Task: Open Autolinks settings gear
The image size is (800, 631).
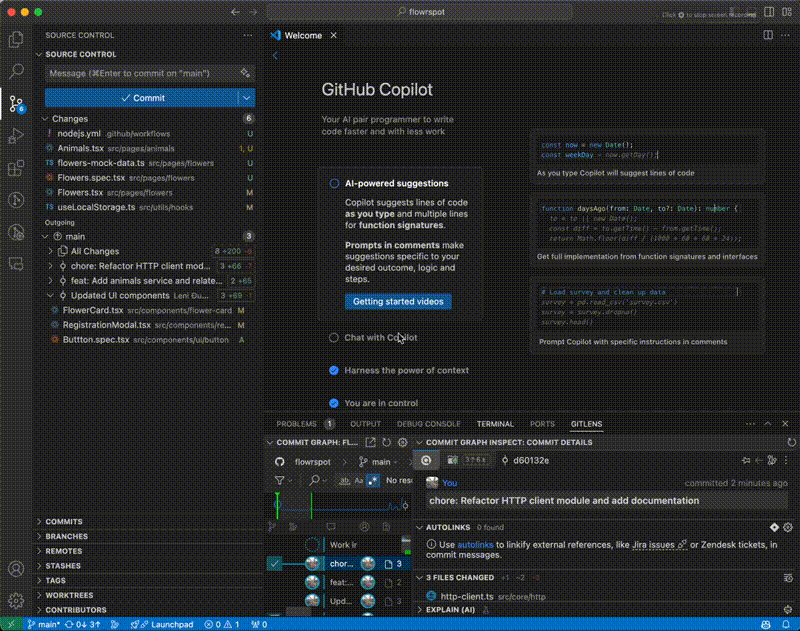Action: click(788, 527)
